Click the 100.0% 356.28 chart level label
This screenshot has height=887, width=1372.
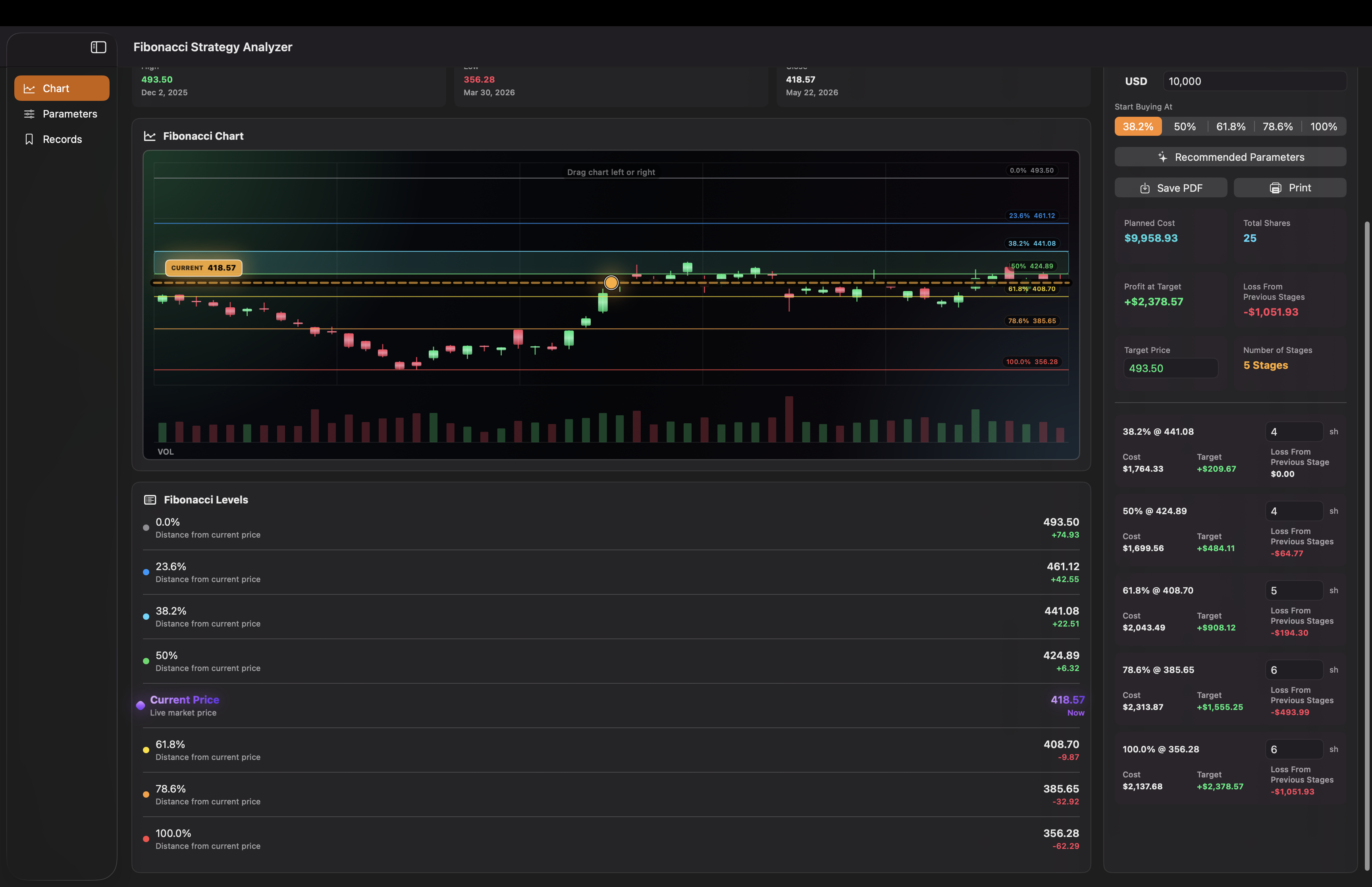1032,362
